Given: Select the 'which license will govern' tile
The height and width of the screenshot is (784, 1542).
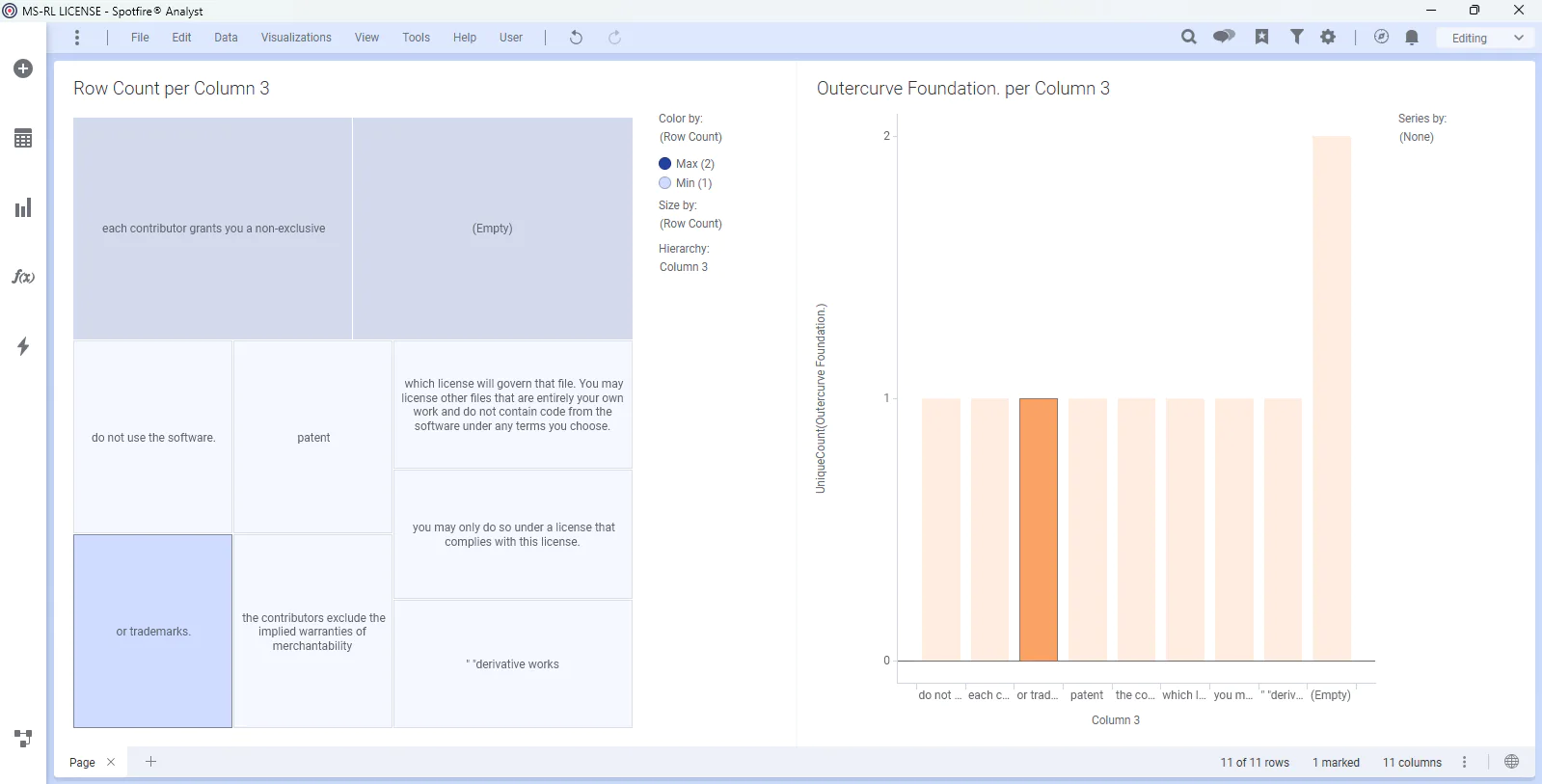Looking at the screenshot, I should pyautogui.click(x=513, y=405).
